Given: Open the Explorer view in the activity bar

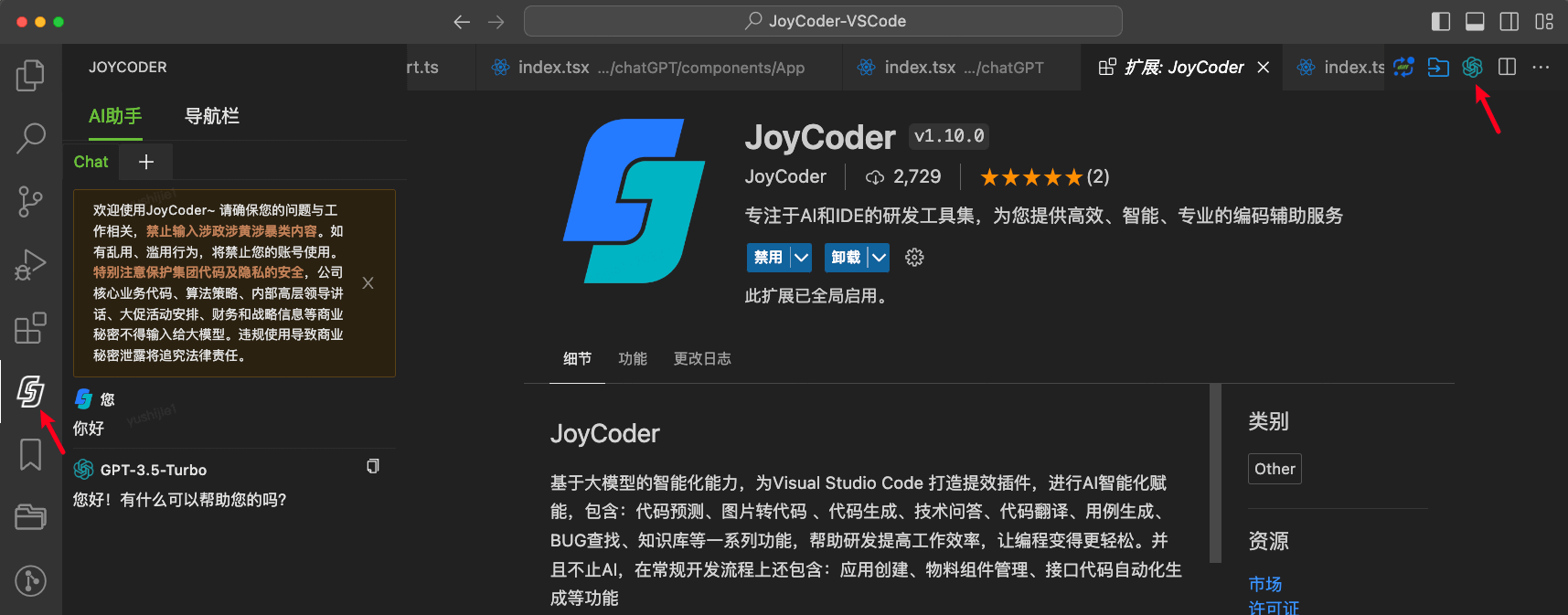Looking at the screenshot, I should coord(30,75).
